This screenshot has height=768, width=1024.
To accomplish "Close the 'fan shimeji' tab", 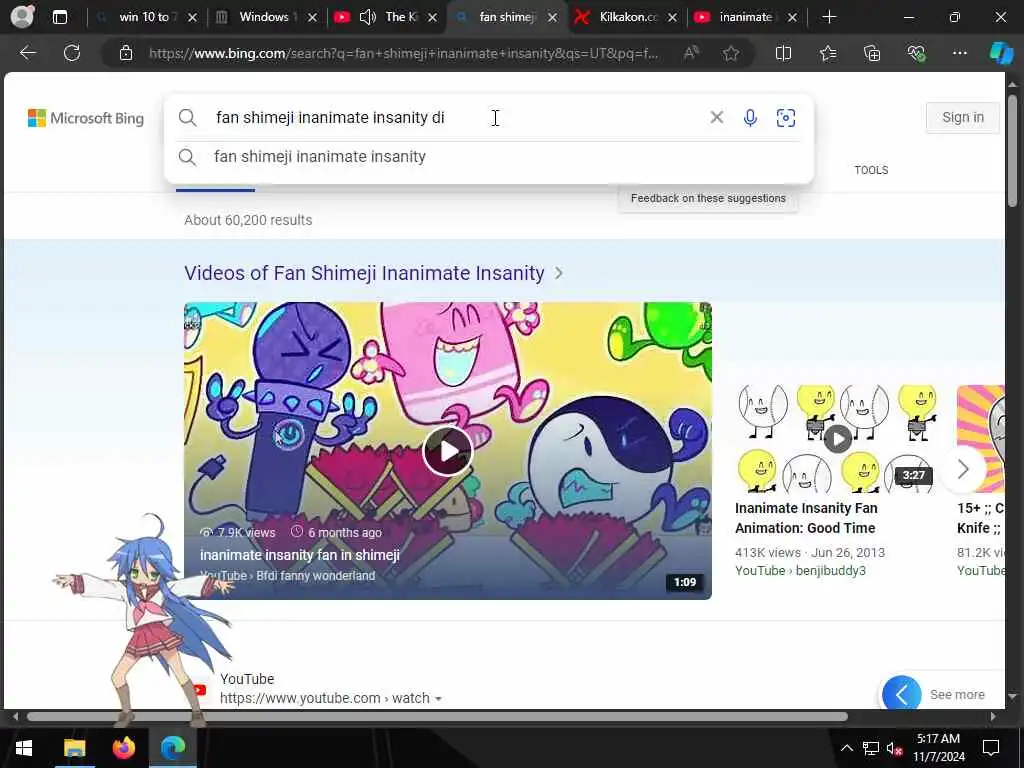I will 552,18.
